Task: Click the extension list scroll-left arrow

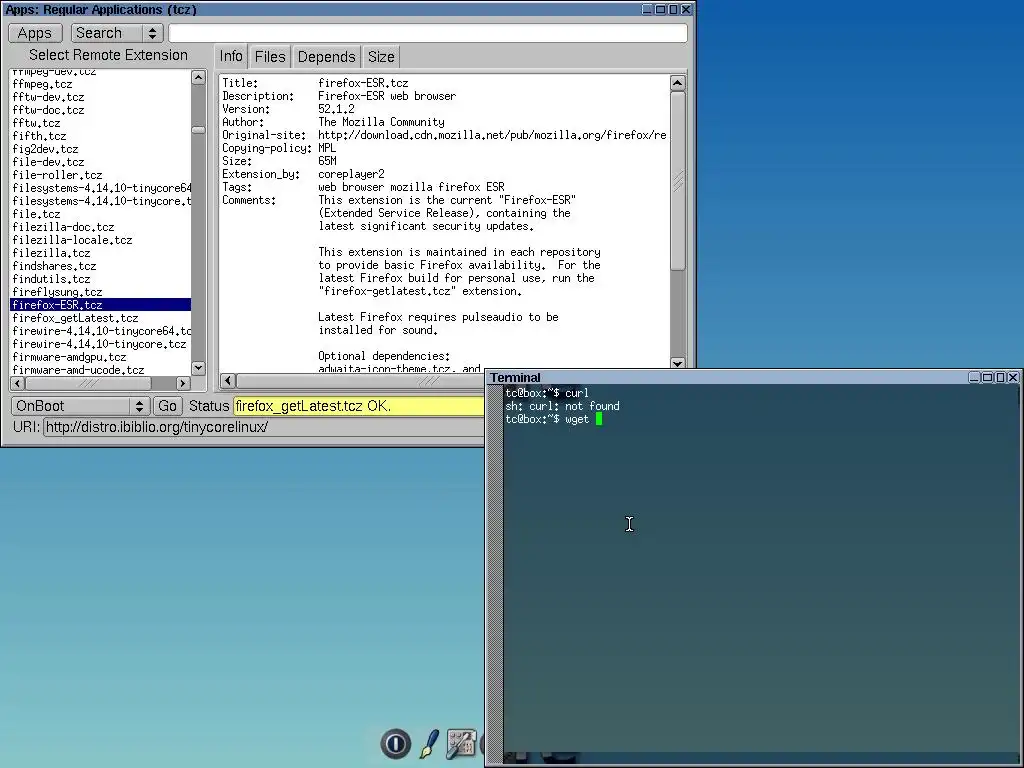Action: pyautogui.click(x=18, y=383)
